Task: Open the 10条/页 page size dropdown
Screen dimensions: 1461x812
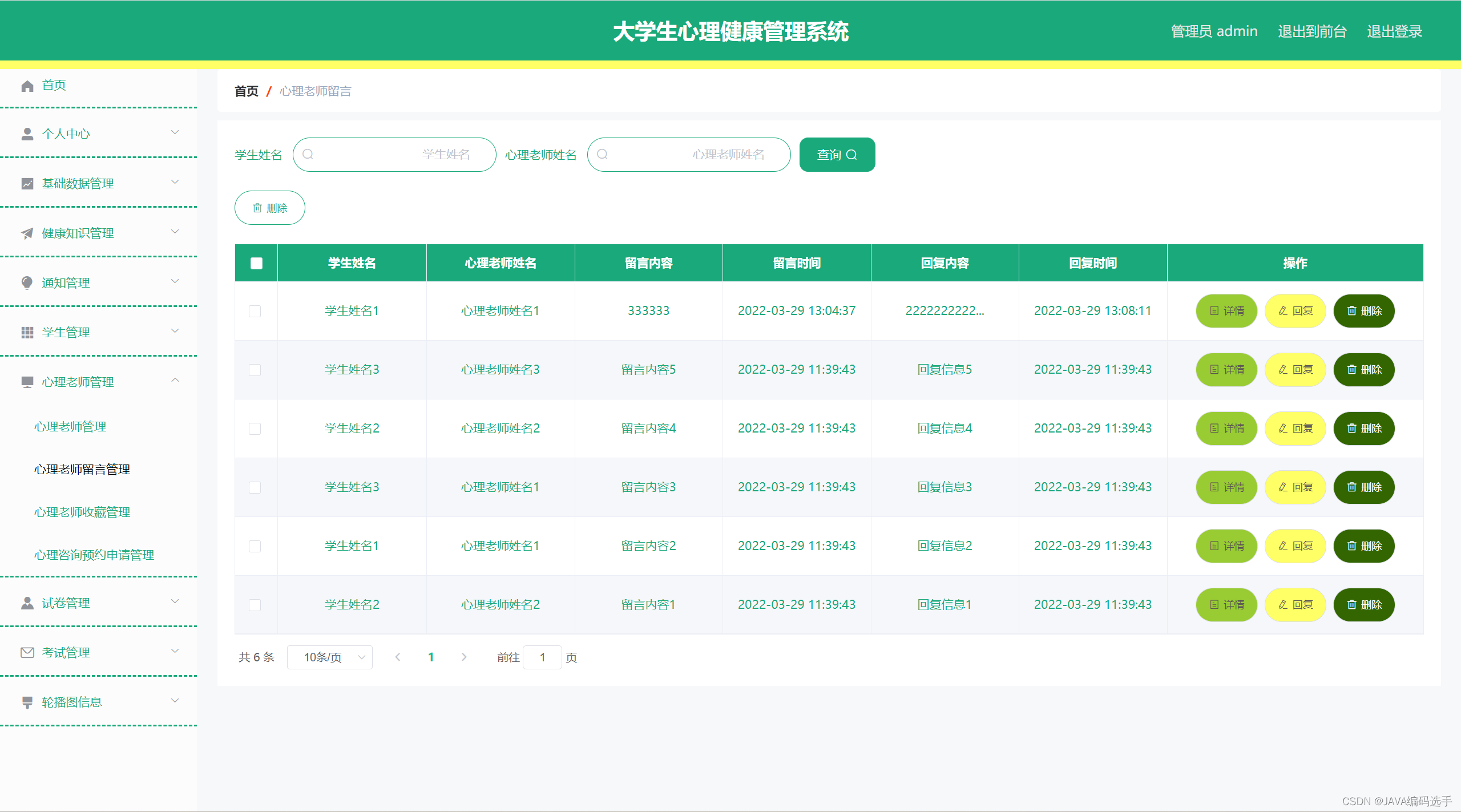Action: pos(330,657)
